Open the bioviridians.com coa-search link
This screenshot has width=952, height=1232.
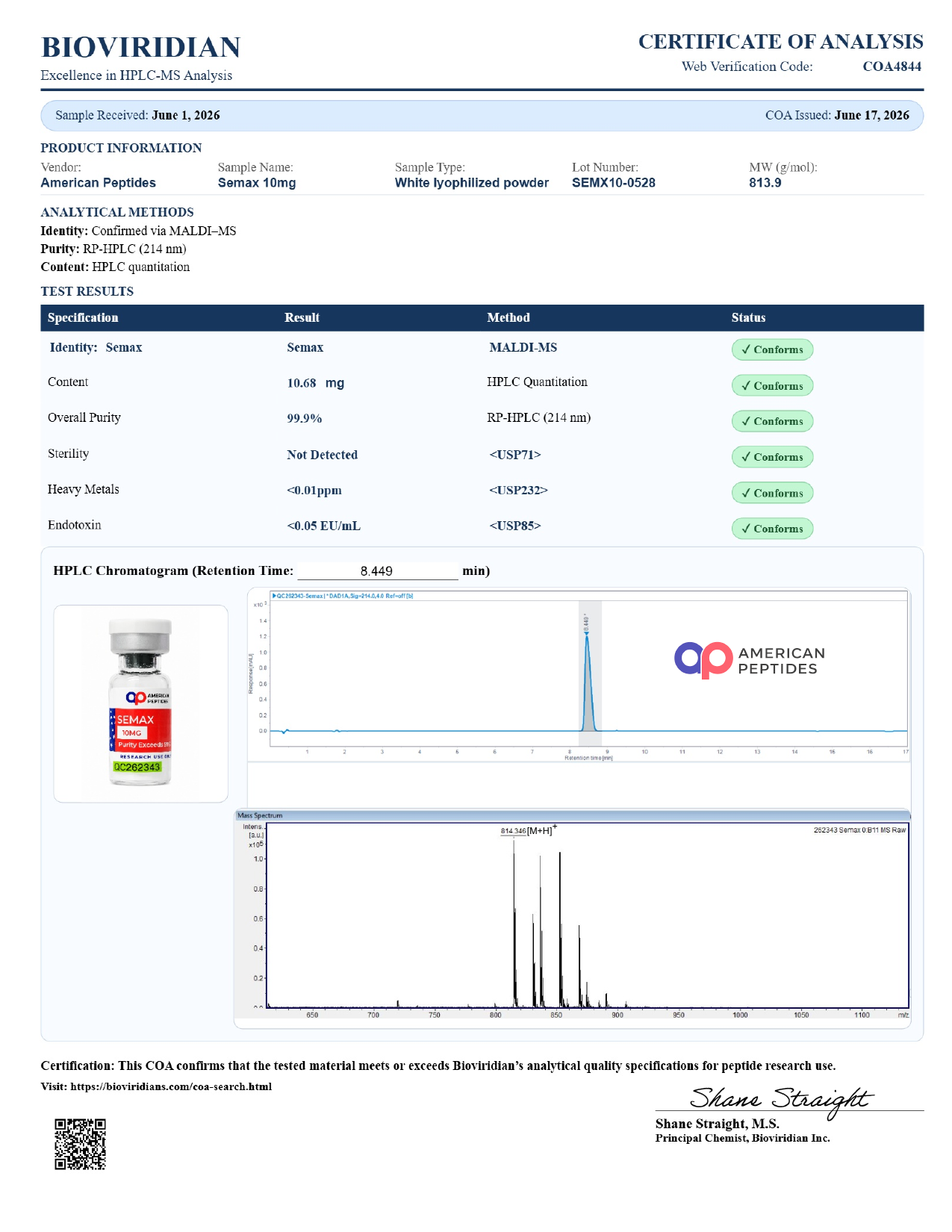(x=171, y=1086)
